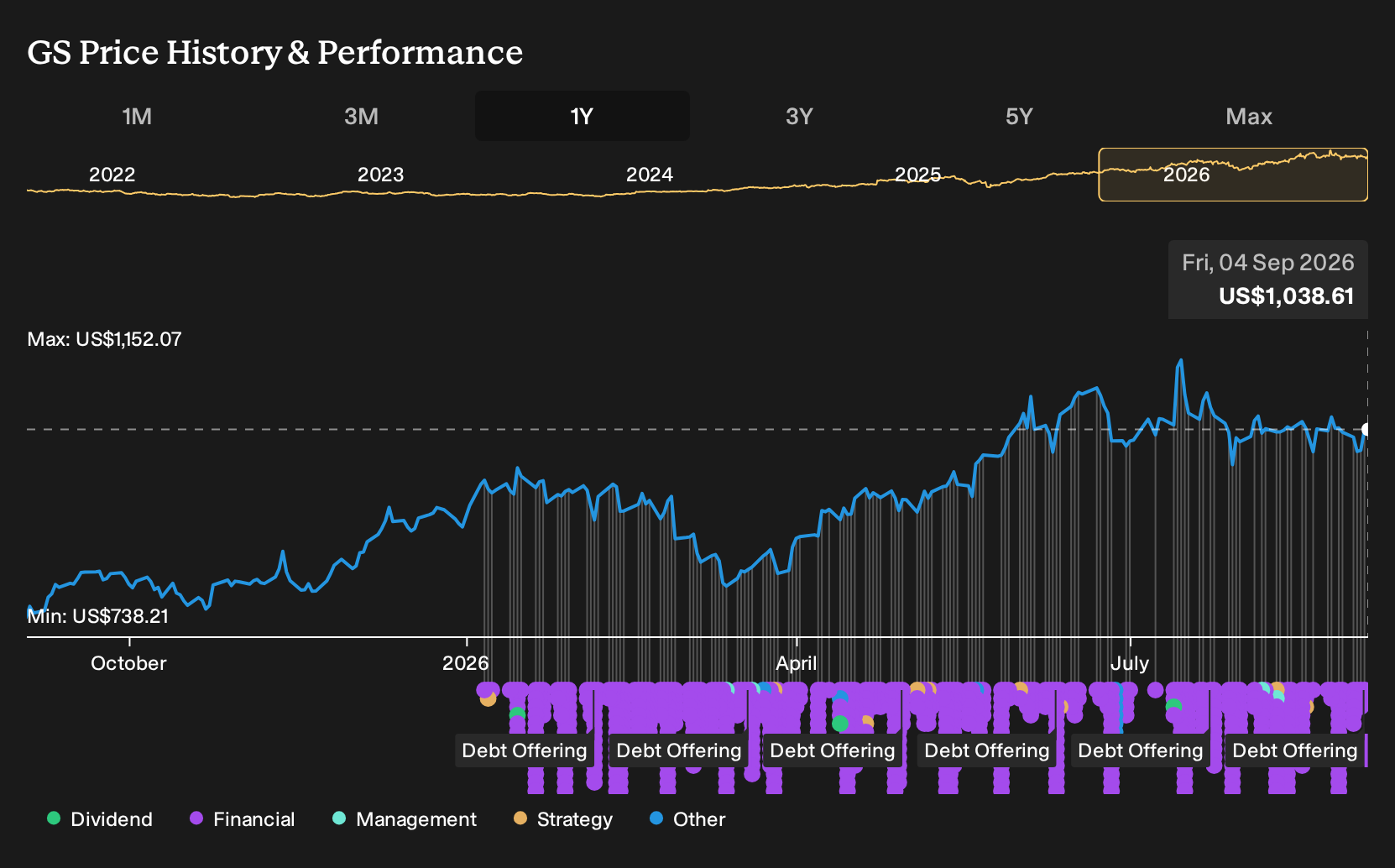Click the Fri, 04 Sep 2026 tooltip date
The image size is (1395, 868).
1268,263
